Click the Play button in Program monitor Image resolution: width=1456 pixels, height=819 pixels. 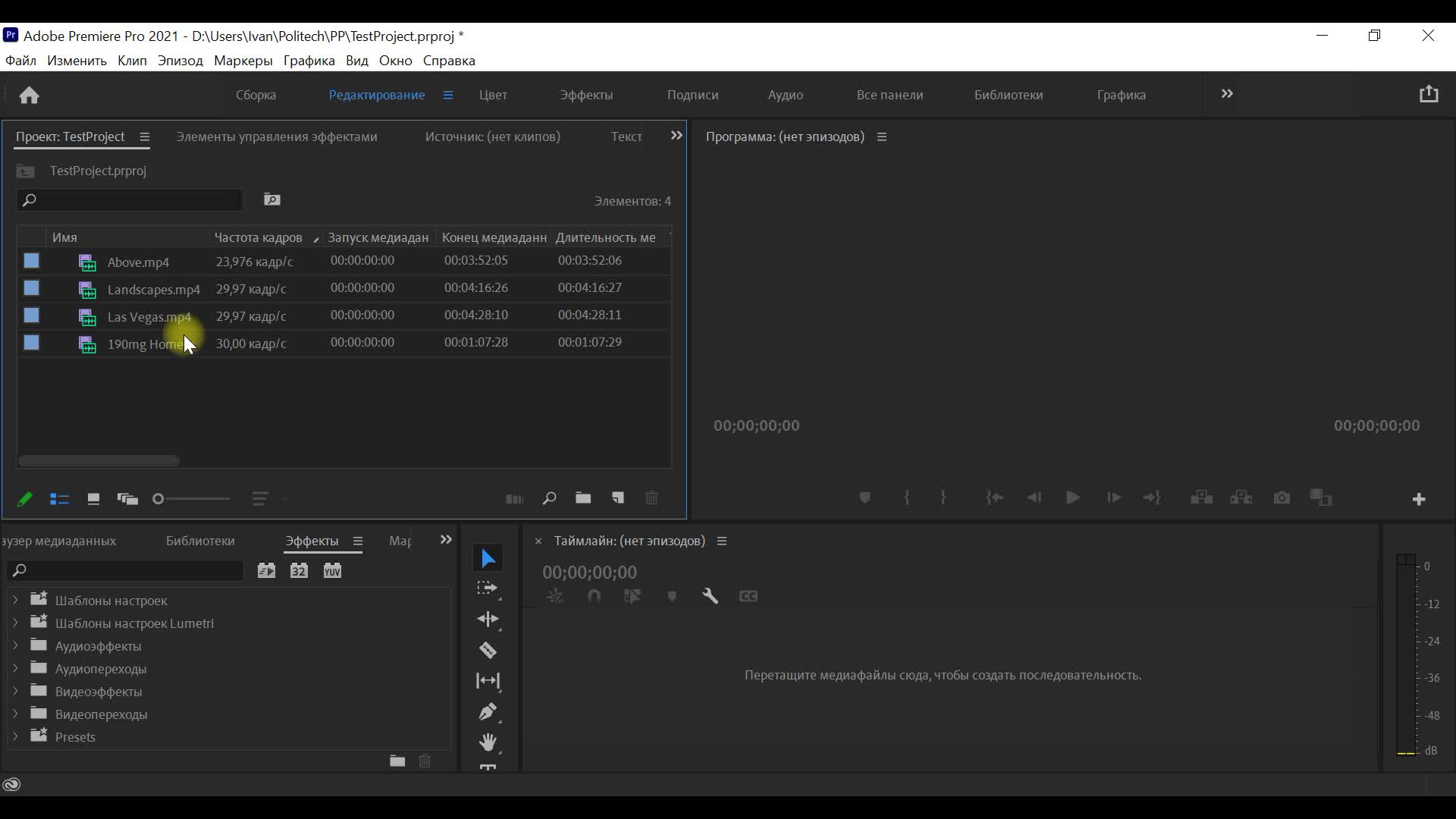(x=1072, y=498)
